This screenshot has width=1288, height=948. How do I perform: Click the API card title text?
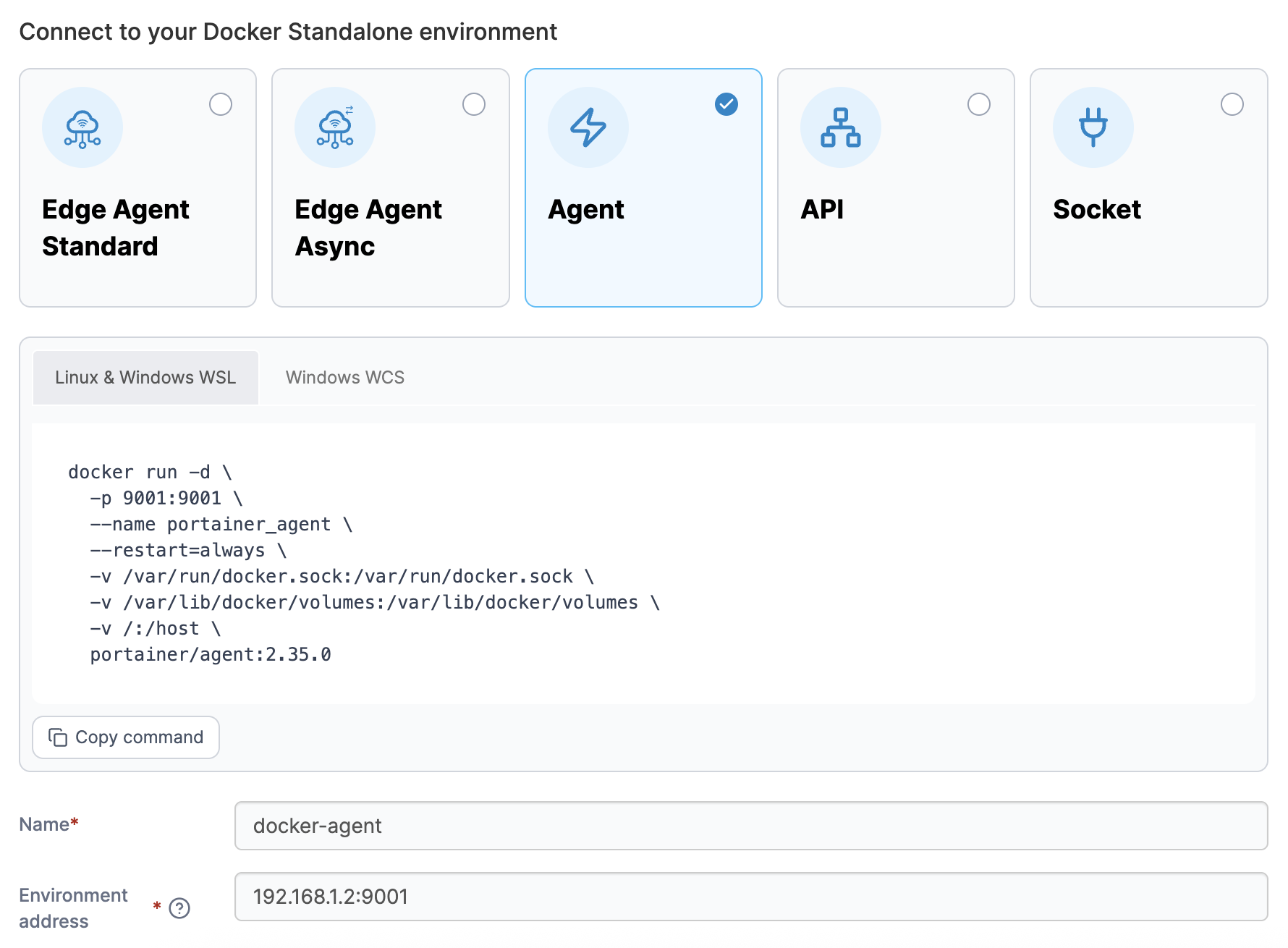(x=822, y=210)
